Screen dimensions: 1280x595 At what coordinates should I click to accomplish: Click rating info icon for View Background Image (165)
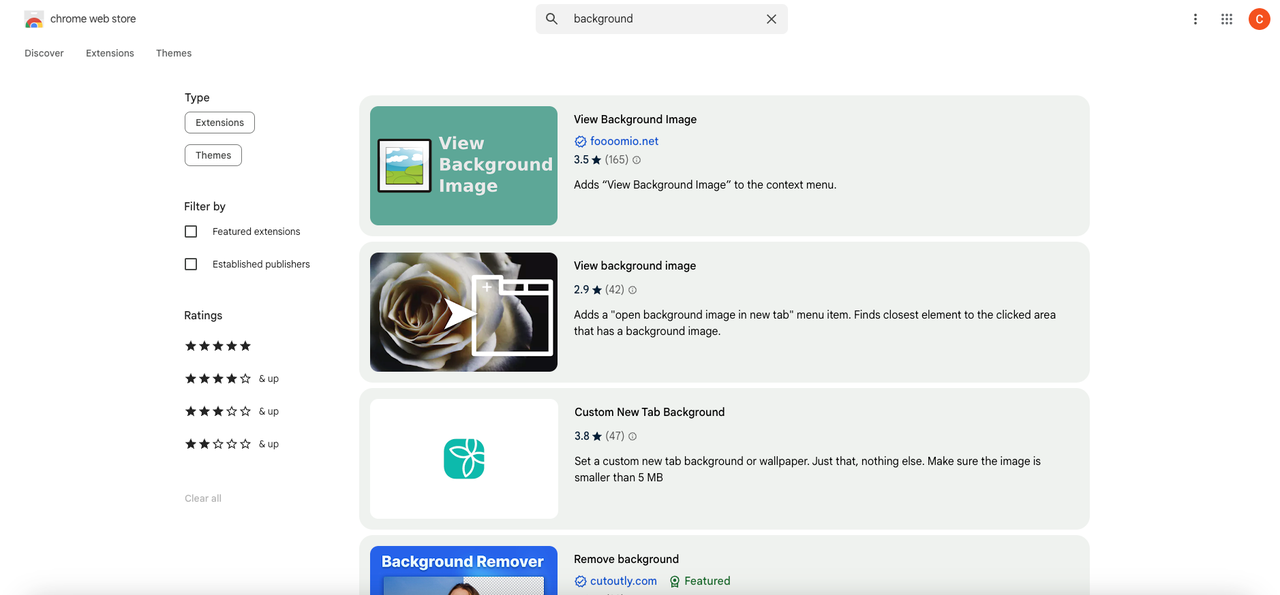pos(636,160)
